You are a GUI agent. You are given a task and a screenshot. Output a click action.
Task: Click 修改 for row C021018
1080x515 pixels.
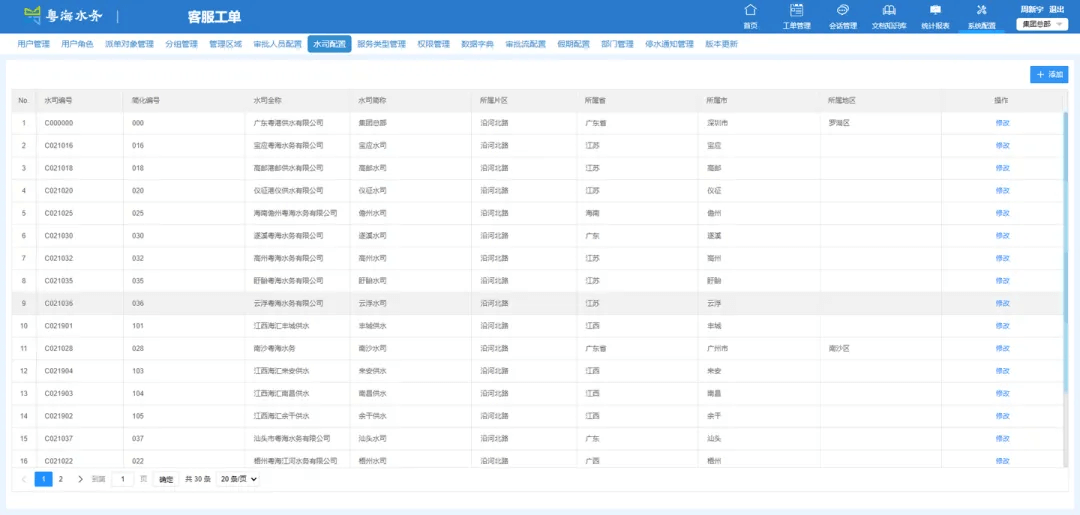(x=1002, y=168)
